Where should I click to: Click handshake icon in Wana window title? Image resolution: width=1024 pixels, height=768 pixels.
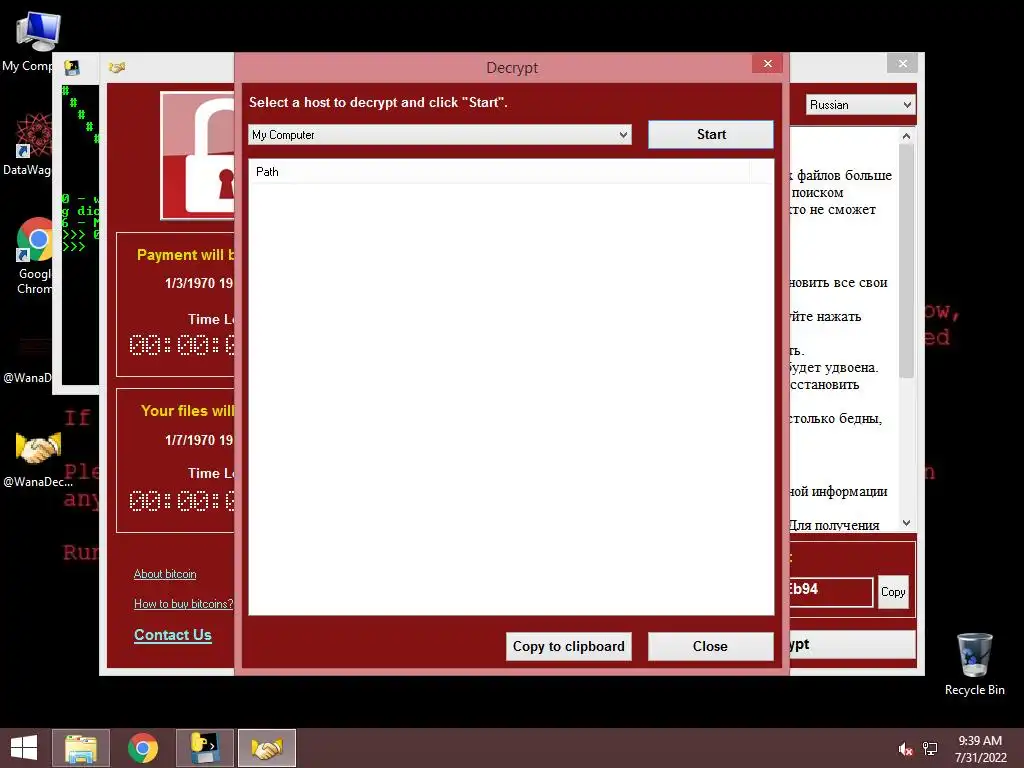point(117,67)
